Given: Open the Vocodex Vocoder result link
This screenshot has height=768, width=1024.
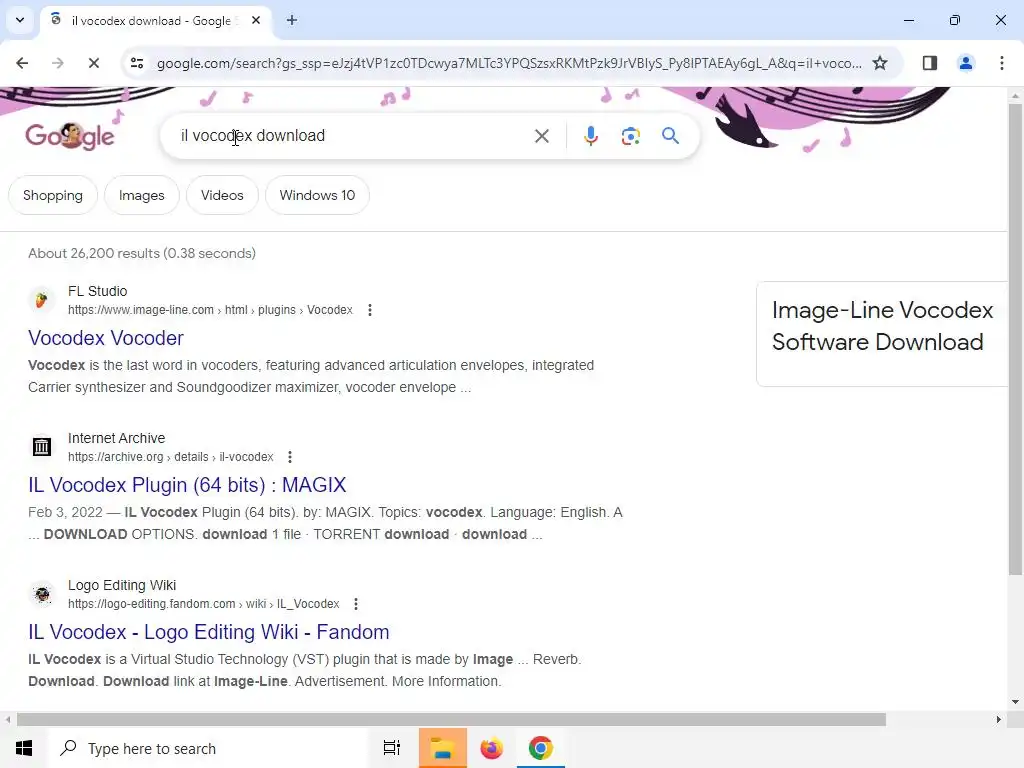Looking at the screenshot, I should pyautogui.click(x=106, y=338).
